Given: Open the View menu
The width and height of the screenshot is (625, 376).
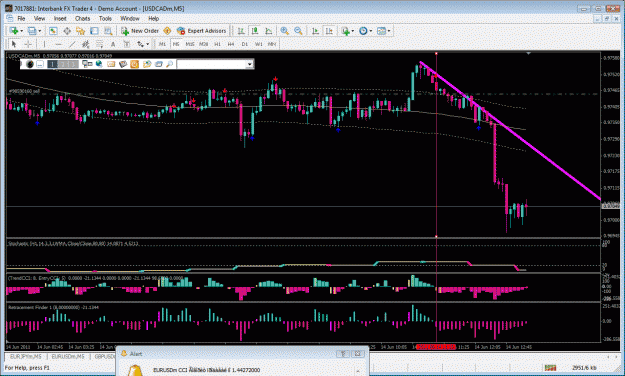Looking at the screenshot, I should pyautogui.click(x=39, y=18).
